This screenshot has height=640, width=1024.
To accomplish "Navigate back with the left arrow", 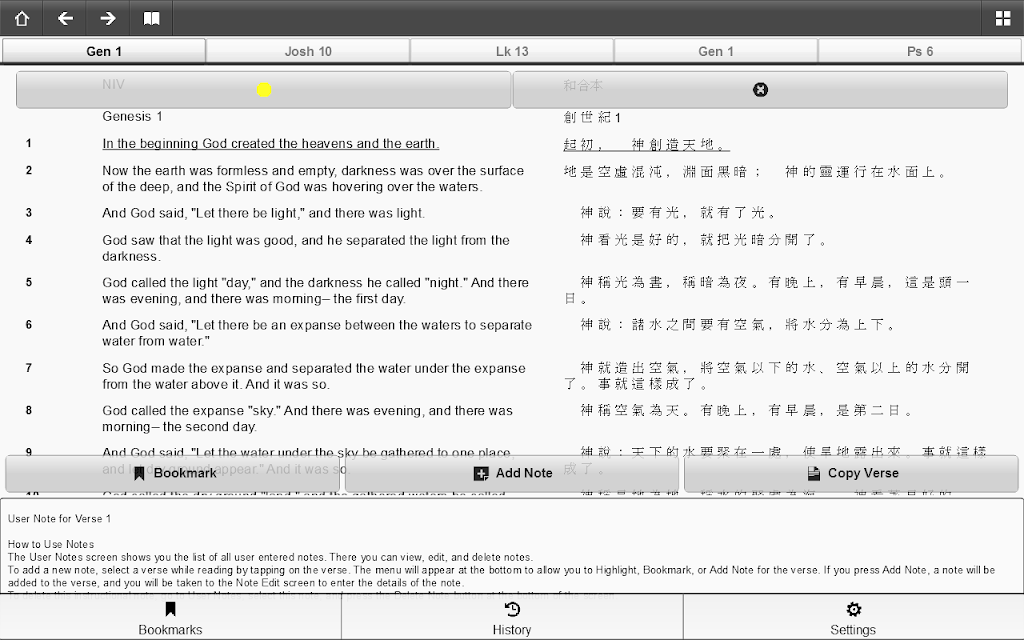I will (x=65, y=18).
